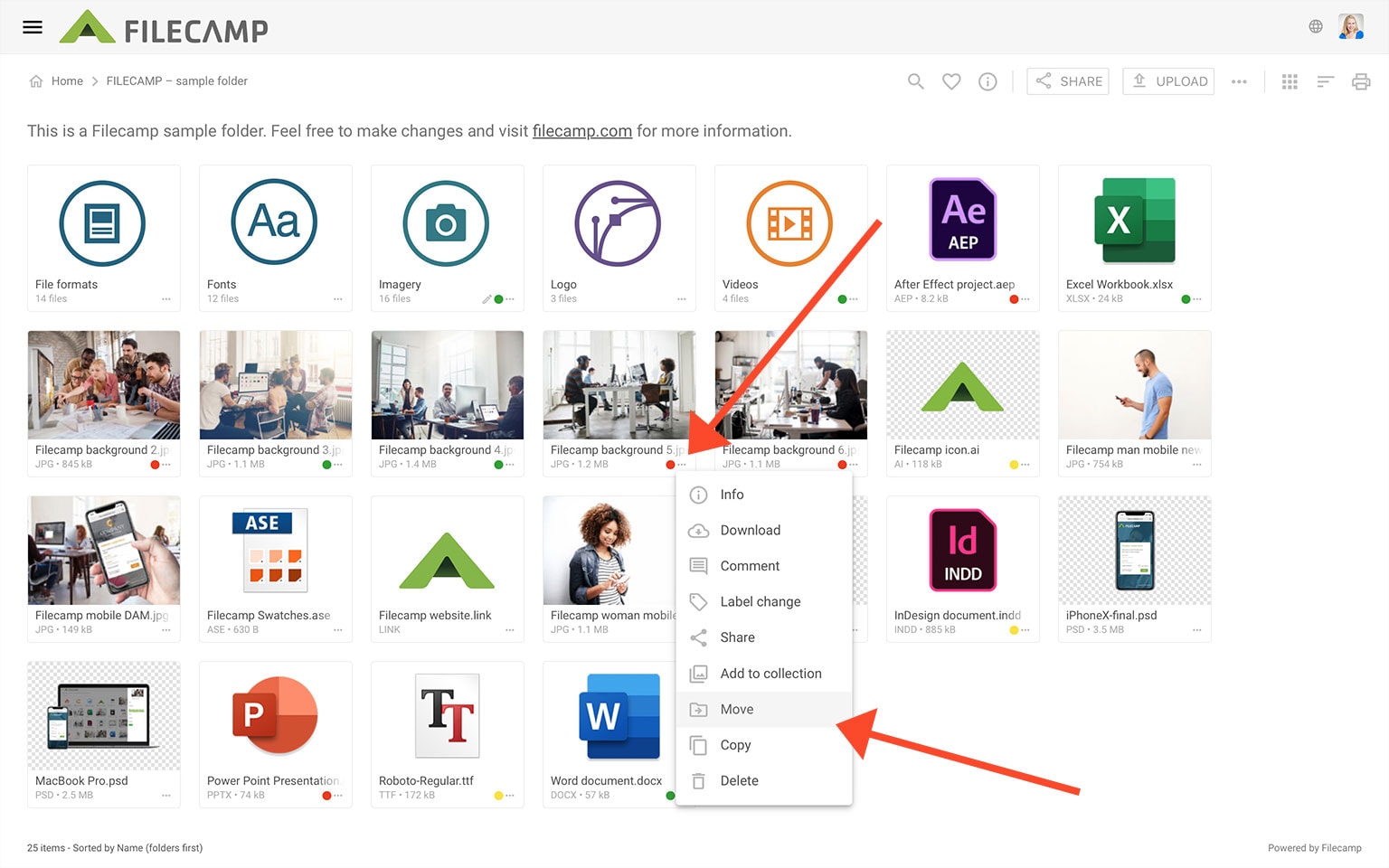Open the Imagery folder

point(446,222)
